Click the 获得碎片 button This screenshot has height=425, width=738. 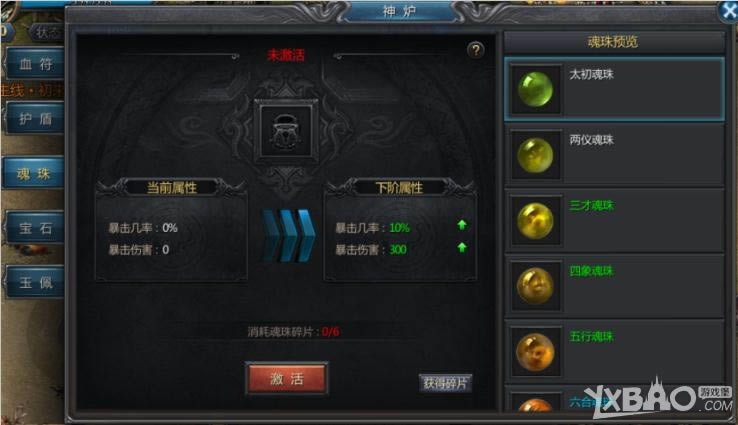tap(445, 383)
